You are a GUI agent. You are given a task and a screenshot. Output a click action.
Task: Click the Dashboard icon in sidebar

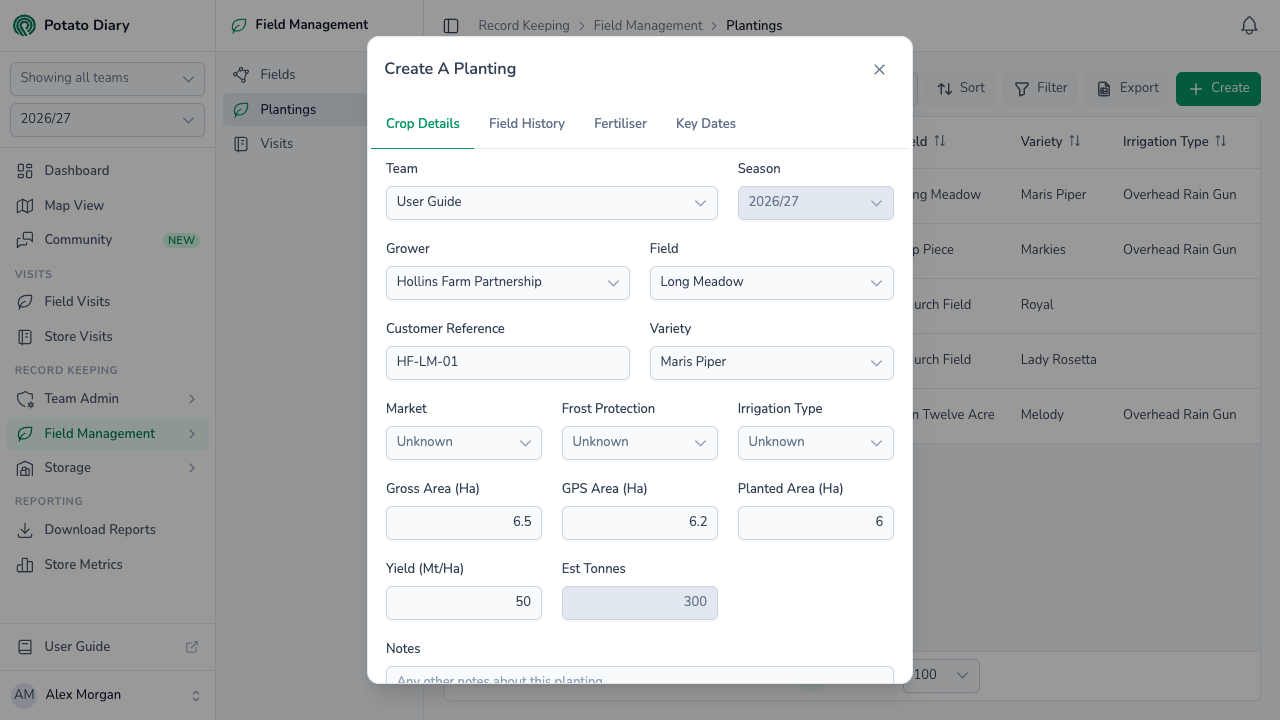coord(25,171)
